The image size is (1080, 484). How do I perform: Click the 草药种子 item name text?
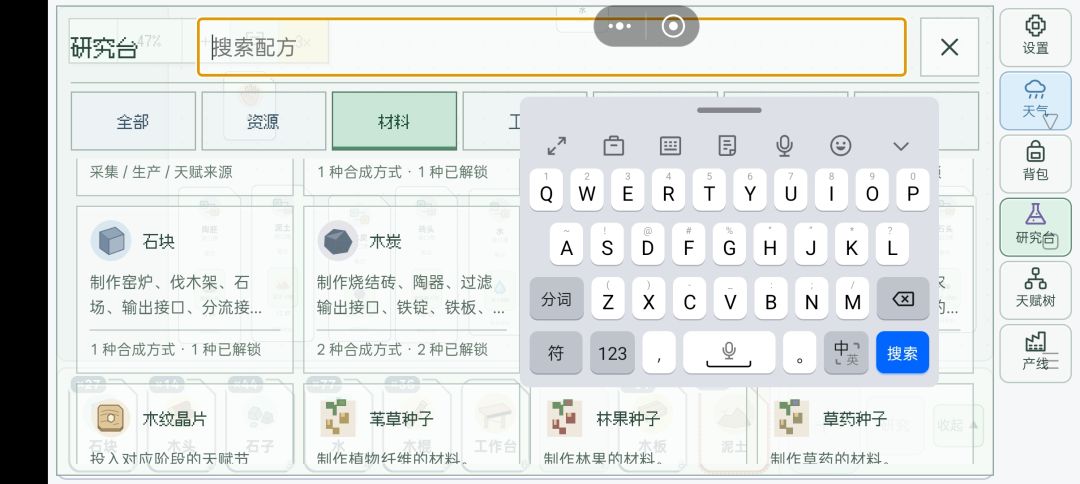(855, 419)
